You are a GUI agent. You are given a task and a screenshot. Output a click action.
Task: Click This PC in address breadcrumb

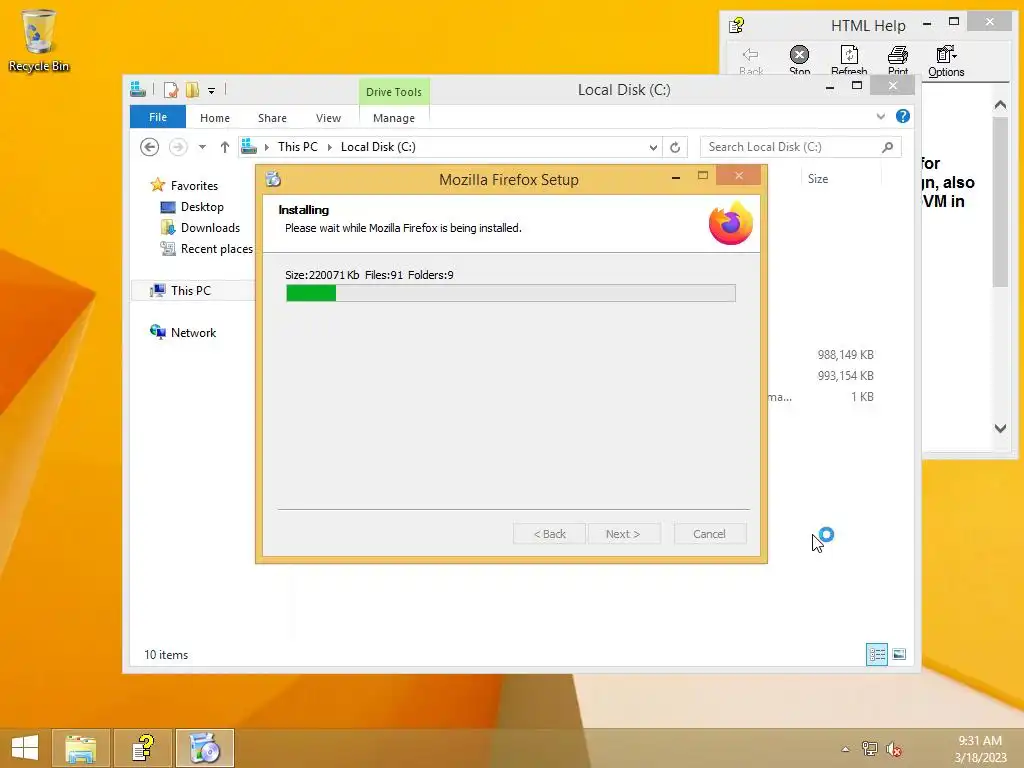click(x=298, y=147)
